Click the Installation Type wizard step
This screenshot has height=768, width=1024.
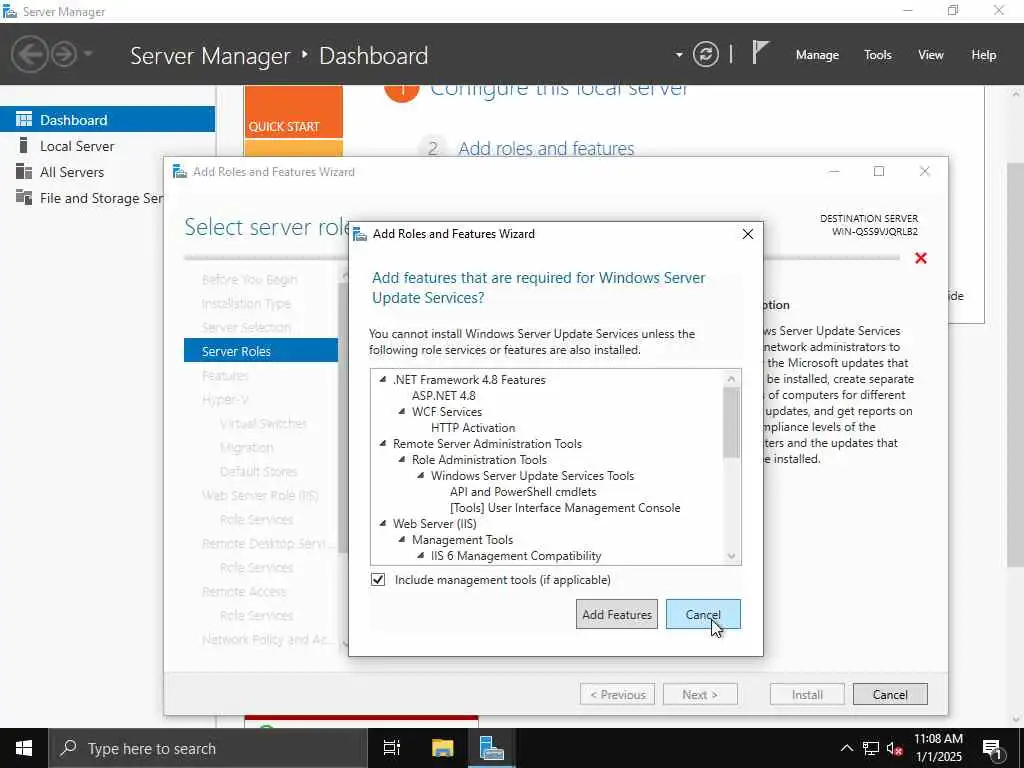click(246, 304)
